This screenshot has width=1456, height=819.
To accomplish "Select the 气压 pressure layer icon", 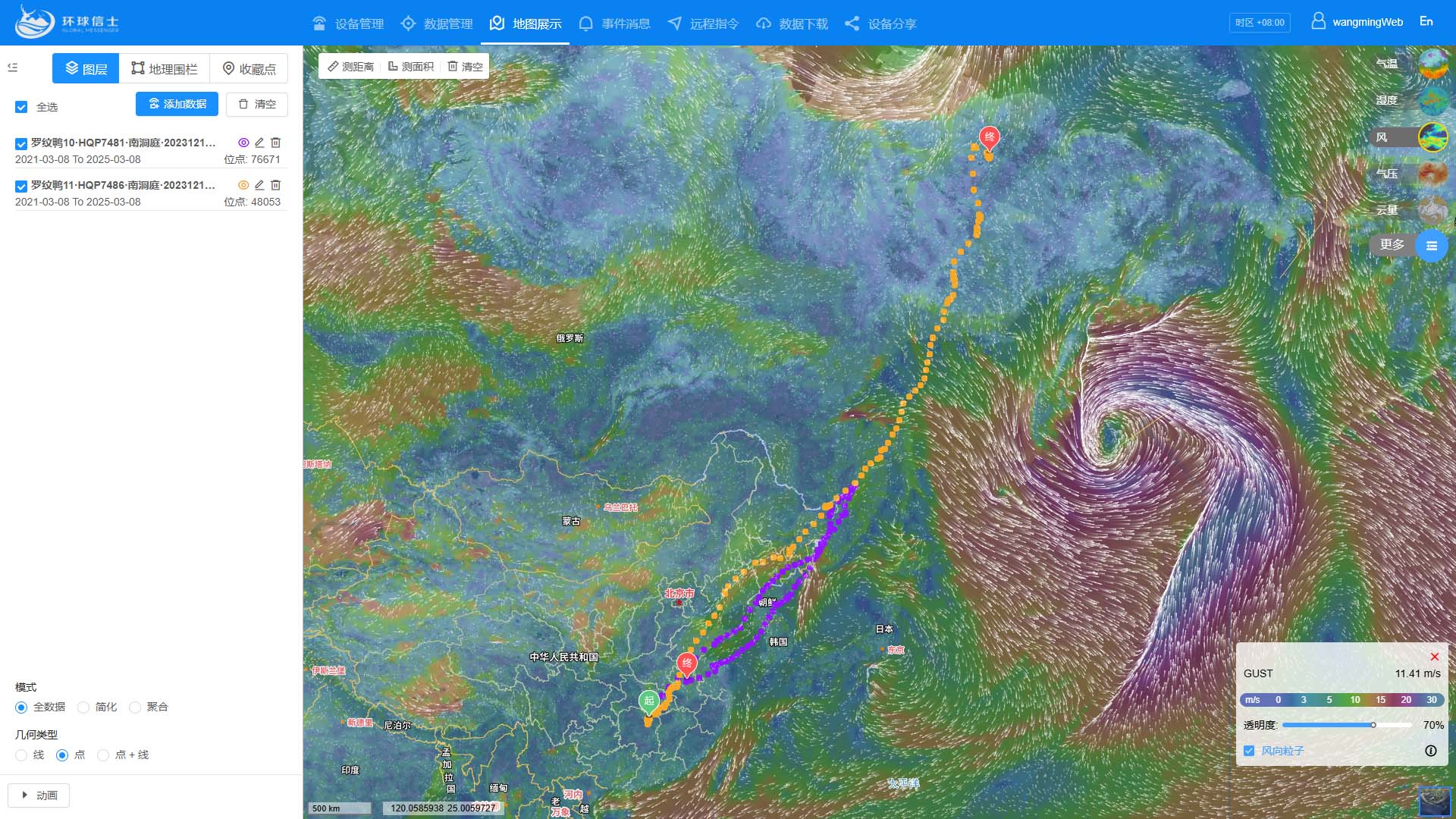I will click(x=1432, y=174).
